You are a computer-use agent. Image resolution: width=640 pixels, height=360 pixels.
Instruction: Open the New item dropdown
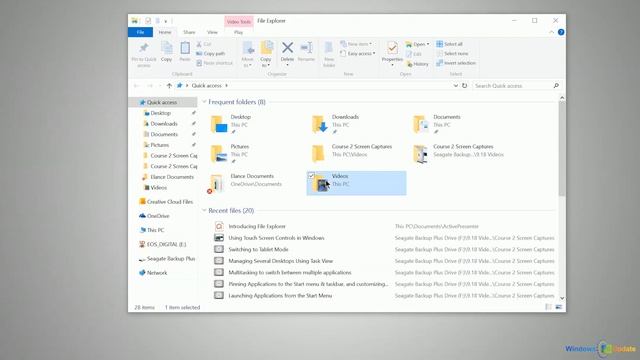point(356,44)
